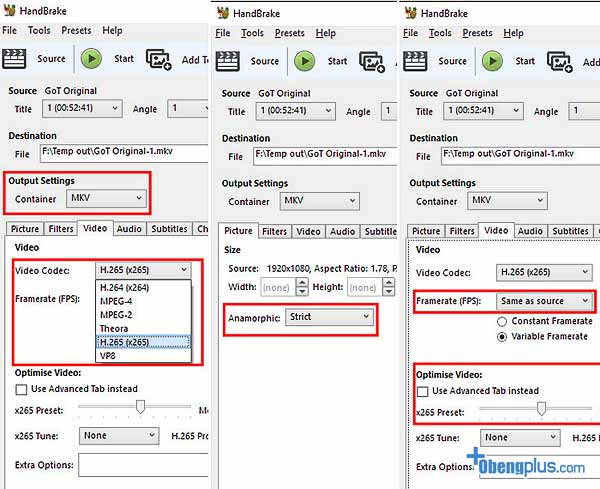Image resolution: width=600 pixels, height=489 pixels.
Task: Open Presets menu in right window
Action: (477, 33)
